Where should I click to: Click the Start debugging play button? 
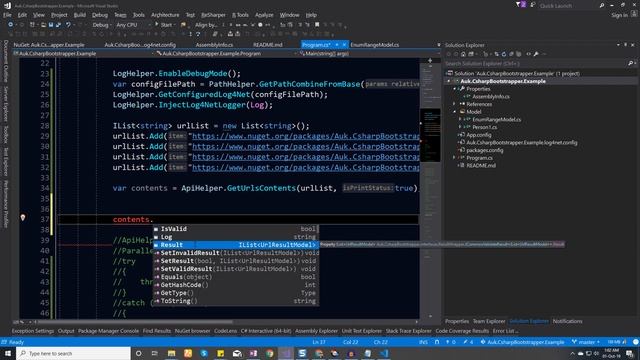(163, 25)
